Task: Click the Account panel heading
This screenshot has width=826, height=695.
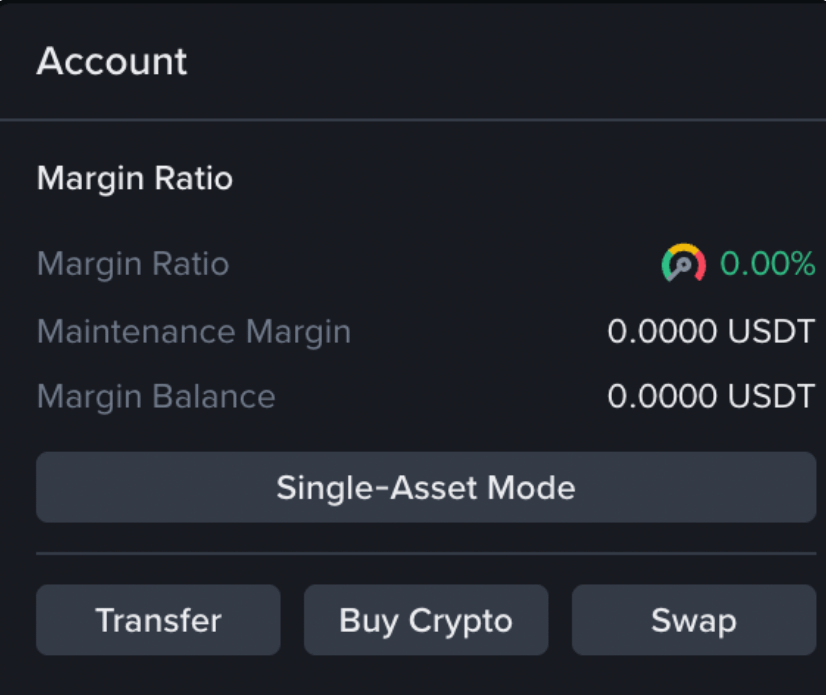Action: 112,62
